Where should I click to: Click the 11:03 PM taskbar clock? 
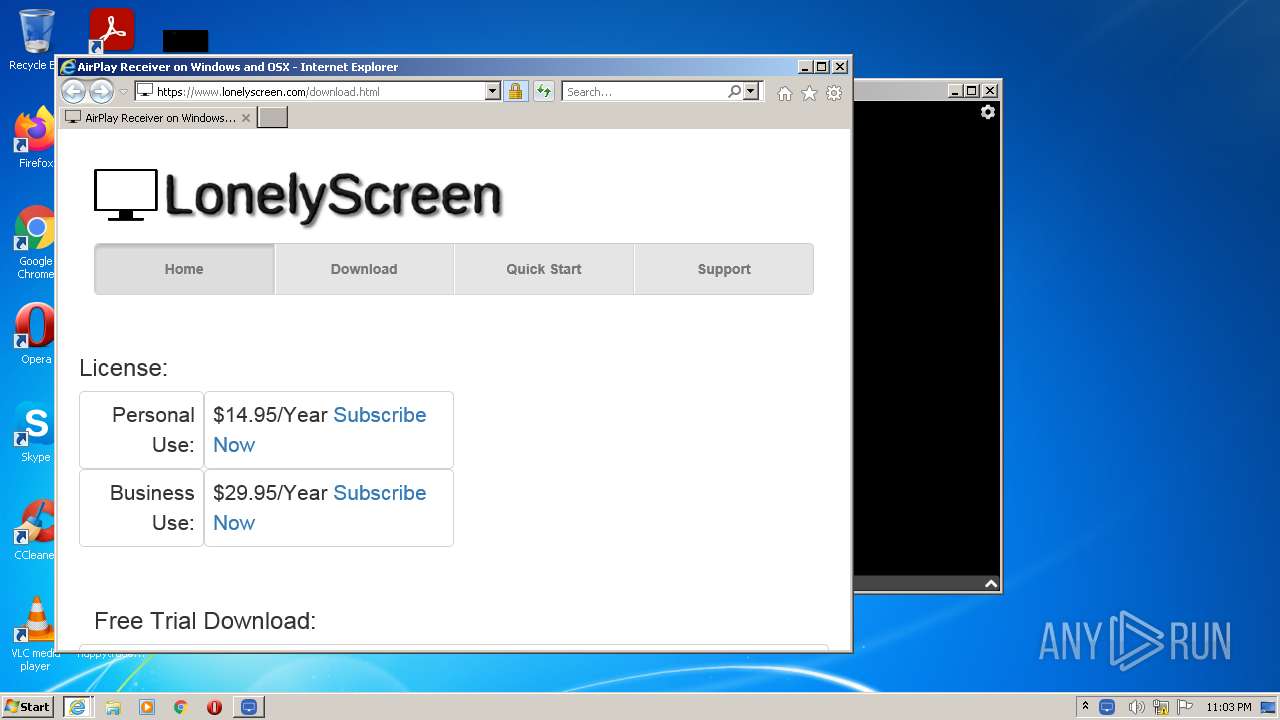(1229, 707)
